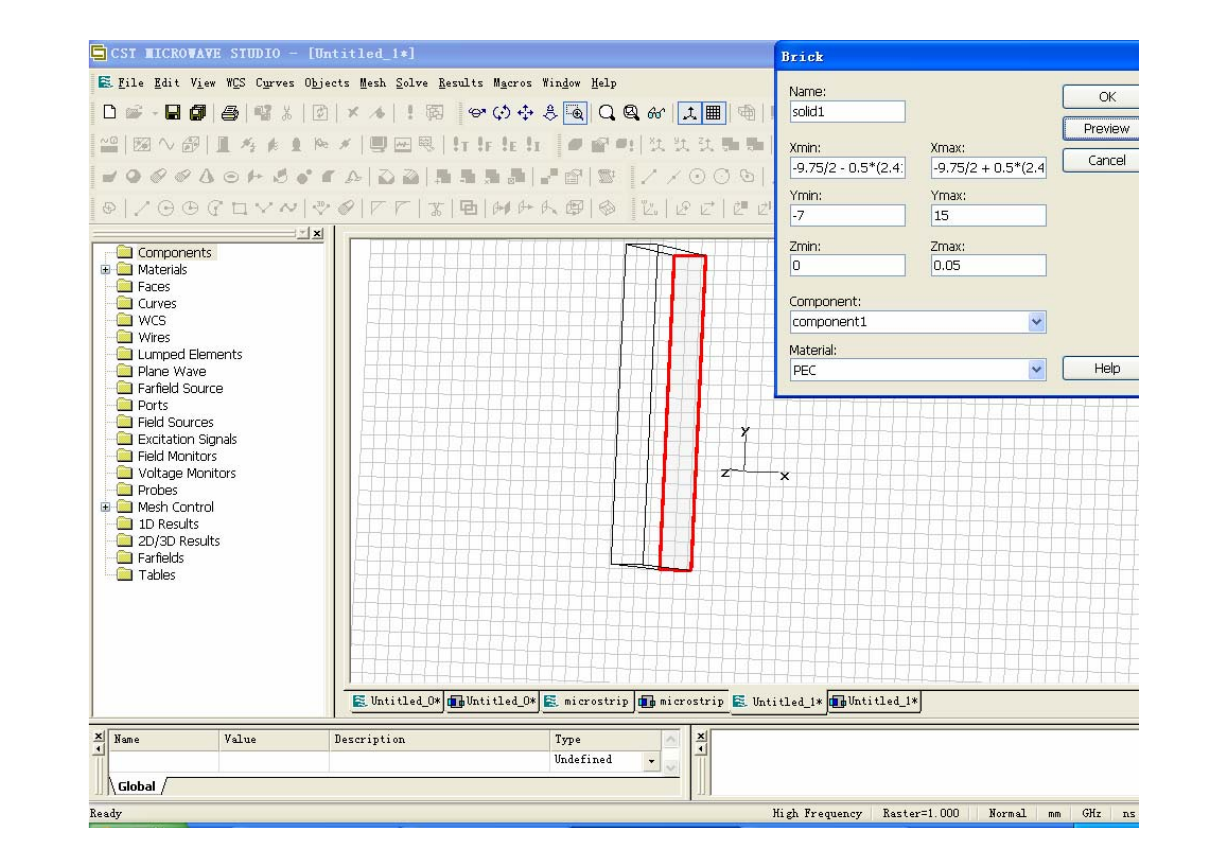This screenshot has width=1228, height=868.
Task: Save the project with the floppy disk icon
Action: click(173, 113)
